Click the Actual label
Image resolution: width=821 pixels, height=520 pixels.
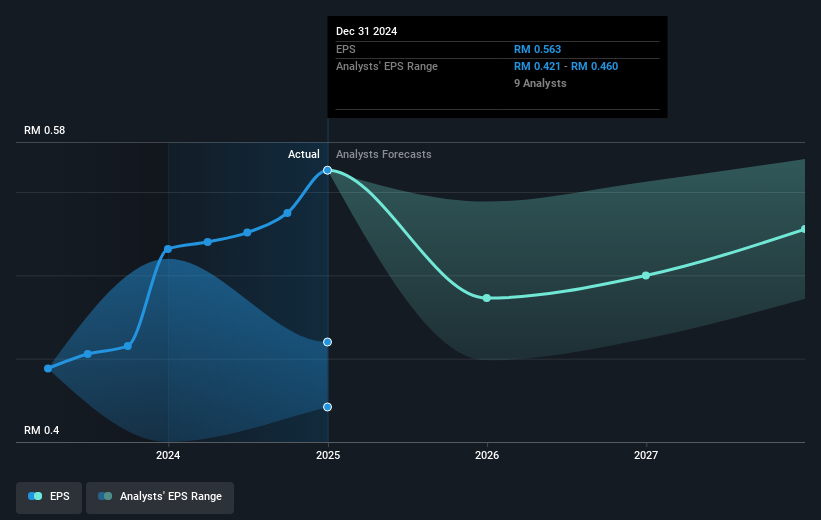click(x=304, y=154)
